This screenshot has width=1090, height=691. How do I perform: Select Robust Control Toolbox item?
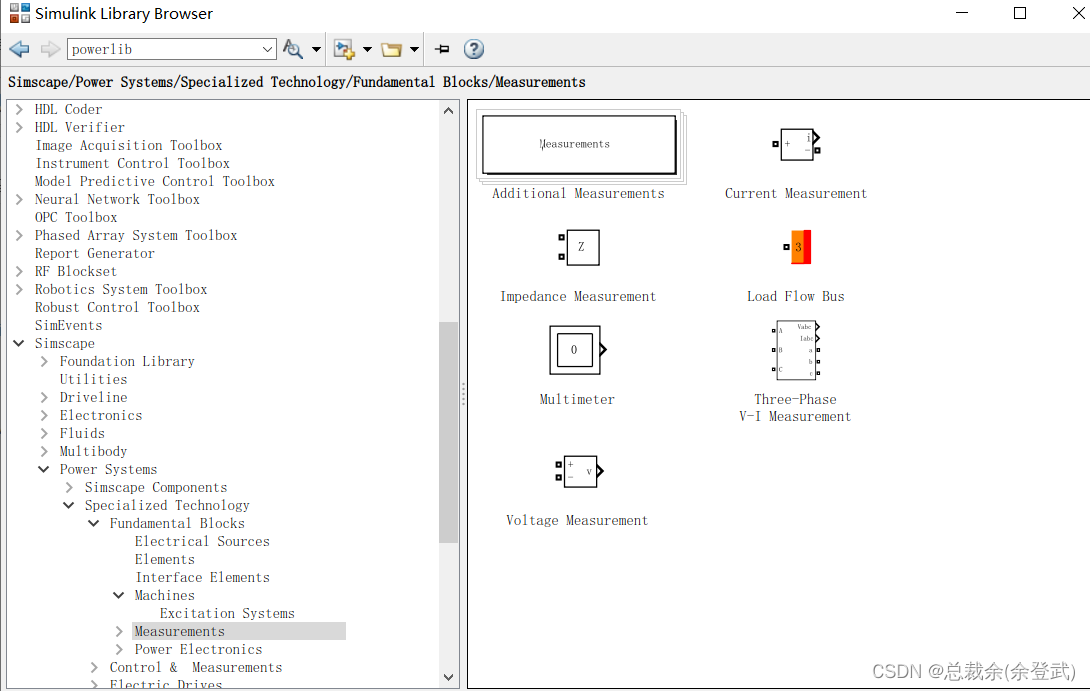point(117,307)
